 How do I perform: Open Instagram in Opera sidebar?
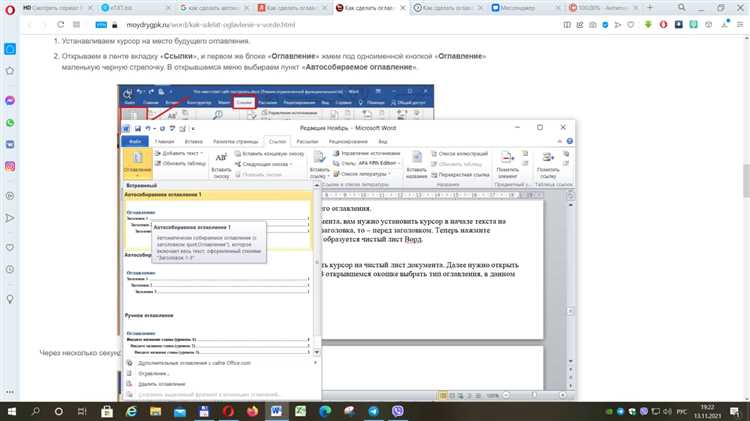[x=10, y=166]
